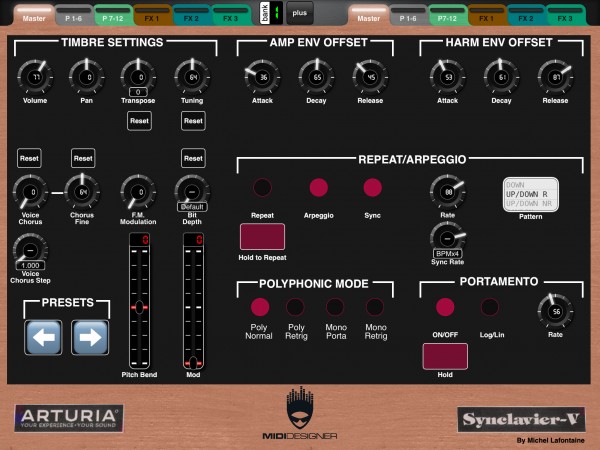Click the MIDI Designer logo
The height and width of the screenshot is (450, 600).
pyautogui.click(x=300, y=413)
